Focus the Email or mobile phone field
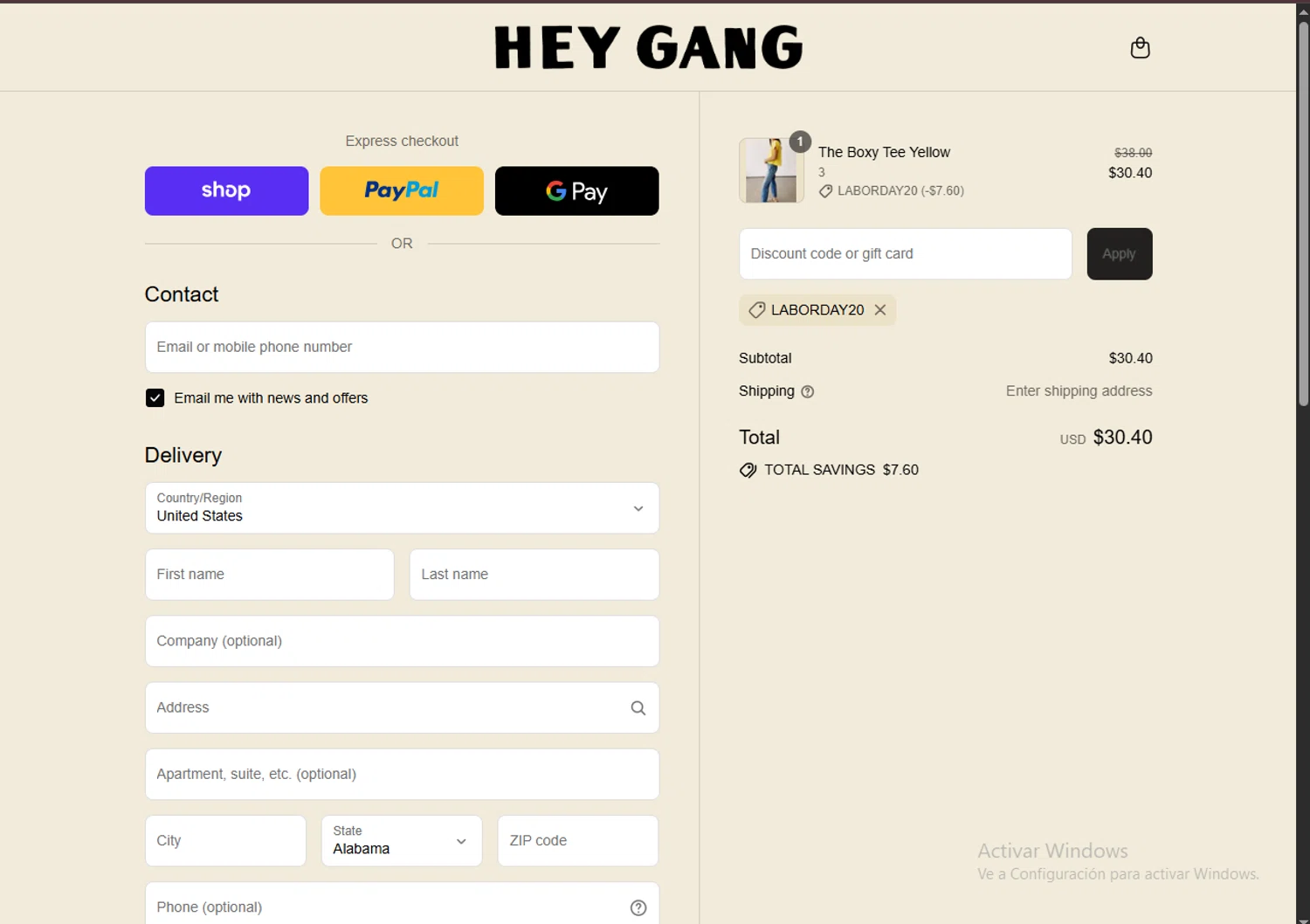Screen dimensions: 1310x924 pyautogui.click(x=402, y=347)
